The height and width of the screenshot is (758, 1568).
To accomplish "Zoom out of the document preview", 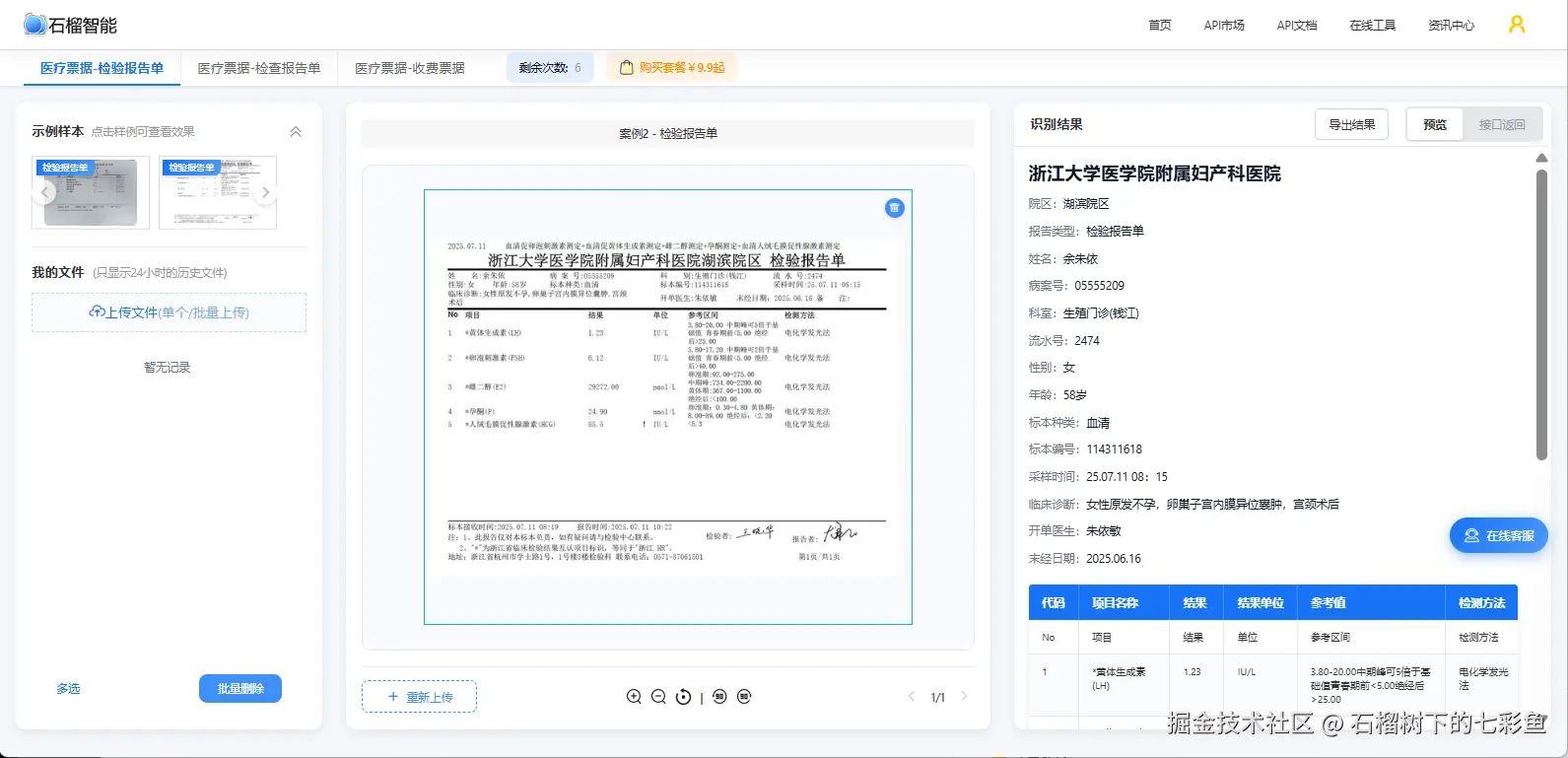I will tap(659, 697).
